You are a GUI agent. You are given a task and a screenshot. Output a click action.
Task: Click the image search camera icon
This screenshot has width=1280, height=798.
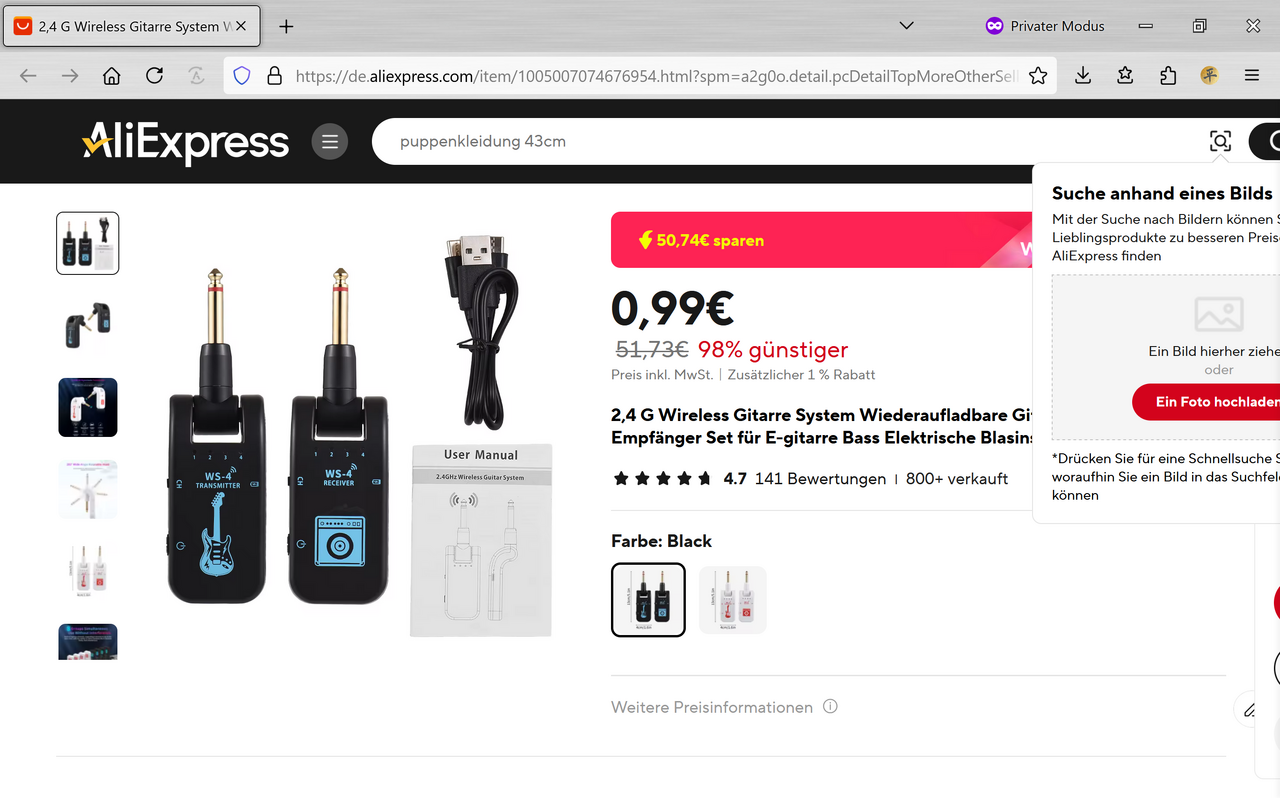1220,141
